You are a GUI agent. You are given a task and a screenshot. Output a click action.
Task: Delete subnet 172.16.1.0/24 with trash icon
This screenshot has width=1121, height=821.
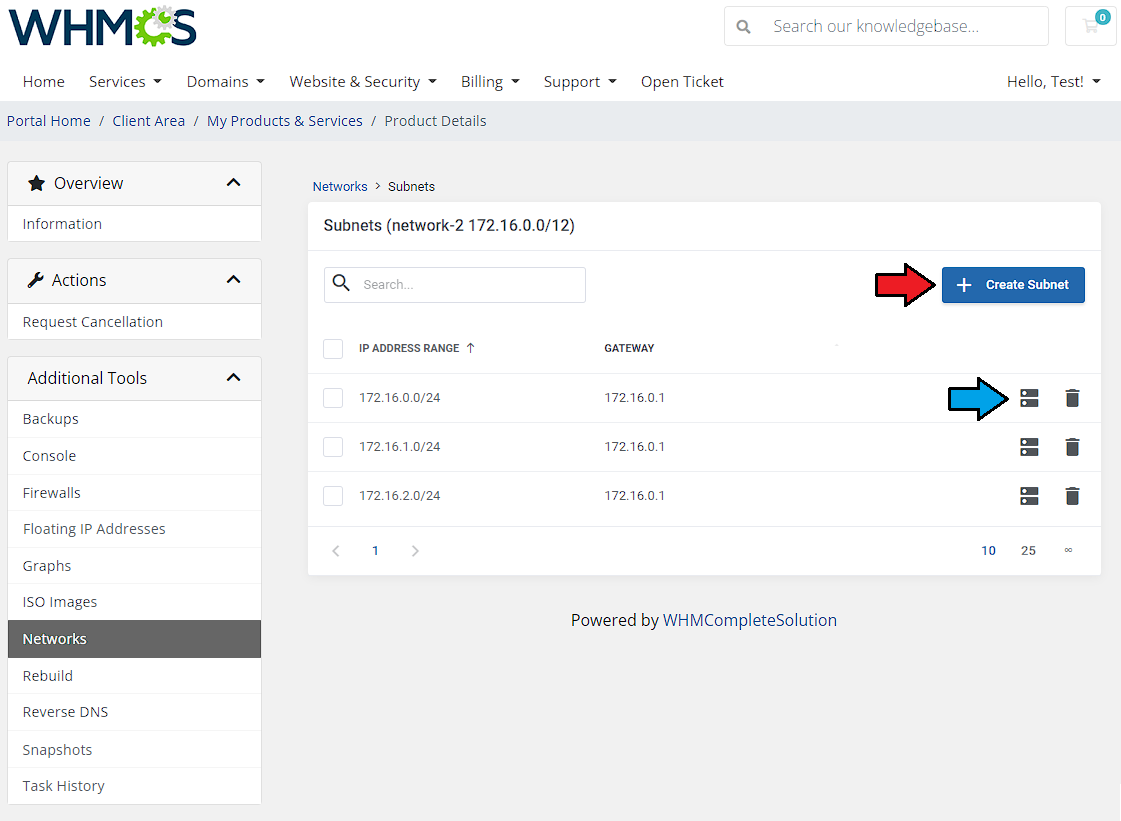pos(1072,447)
